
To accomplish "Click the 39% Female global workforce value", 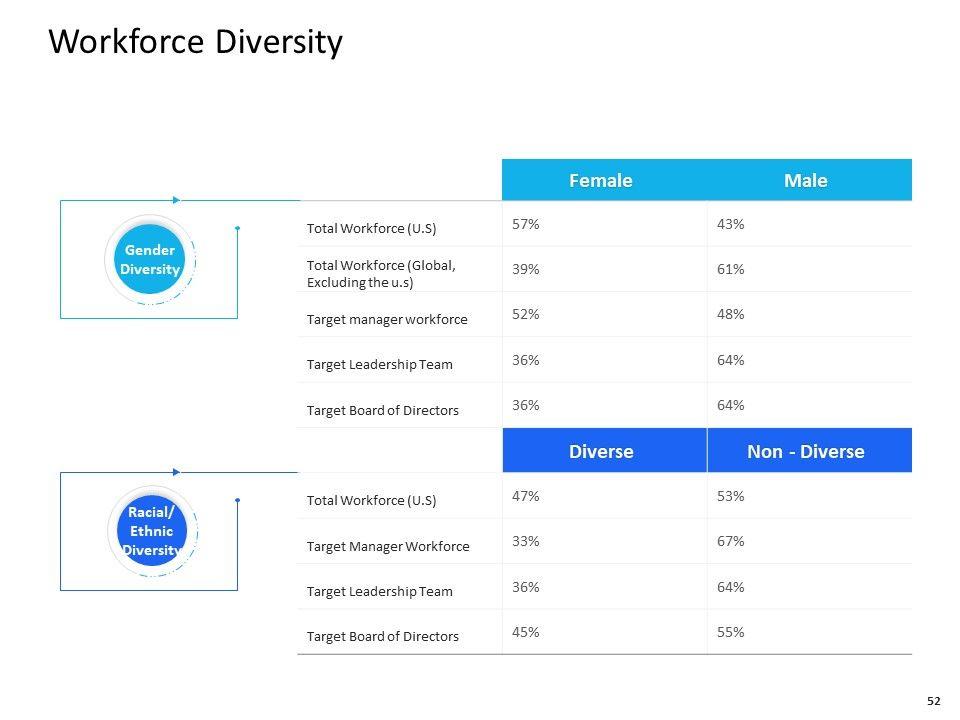I will coord(526,269).
